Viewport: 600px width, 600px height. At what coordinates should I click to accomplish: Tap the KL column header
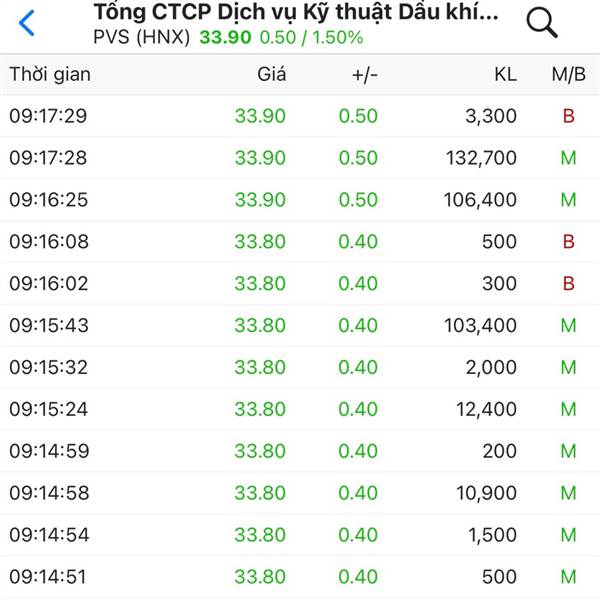505,74
